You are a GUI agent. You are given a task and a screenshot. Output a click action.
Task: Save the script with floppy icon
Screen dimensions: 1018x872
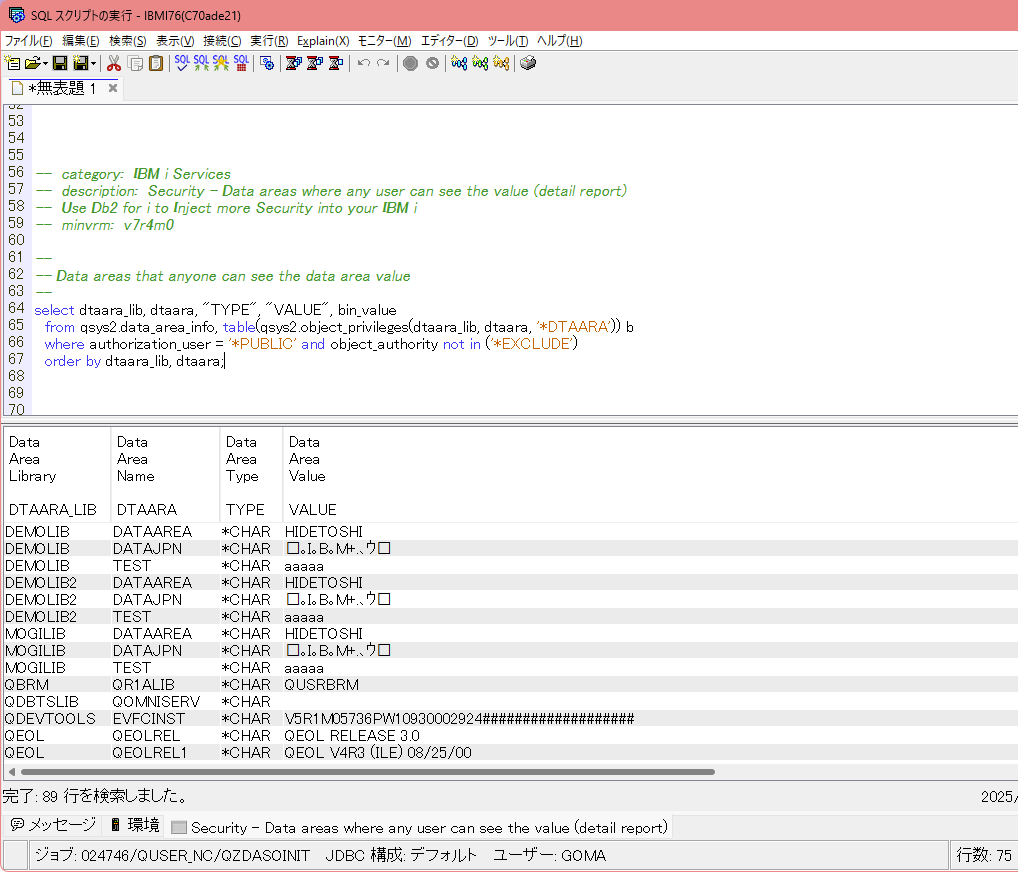60,63
